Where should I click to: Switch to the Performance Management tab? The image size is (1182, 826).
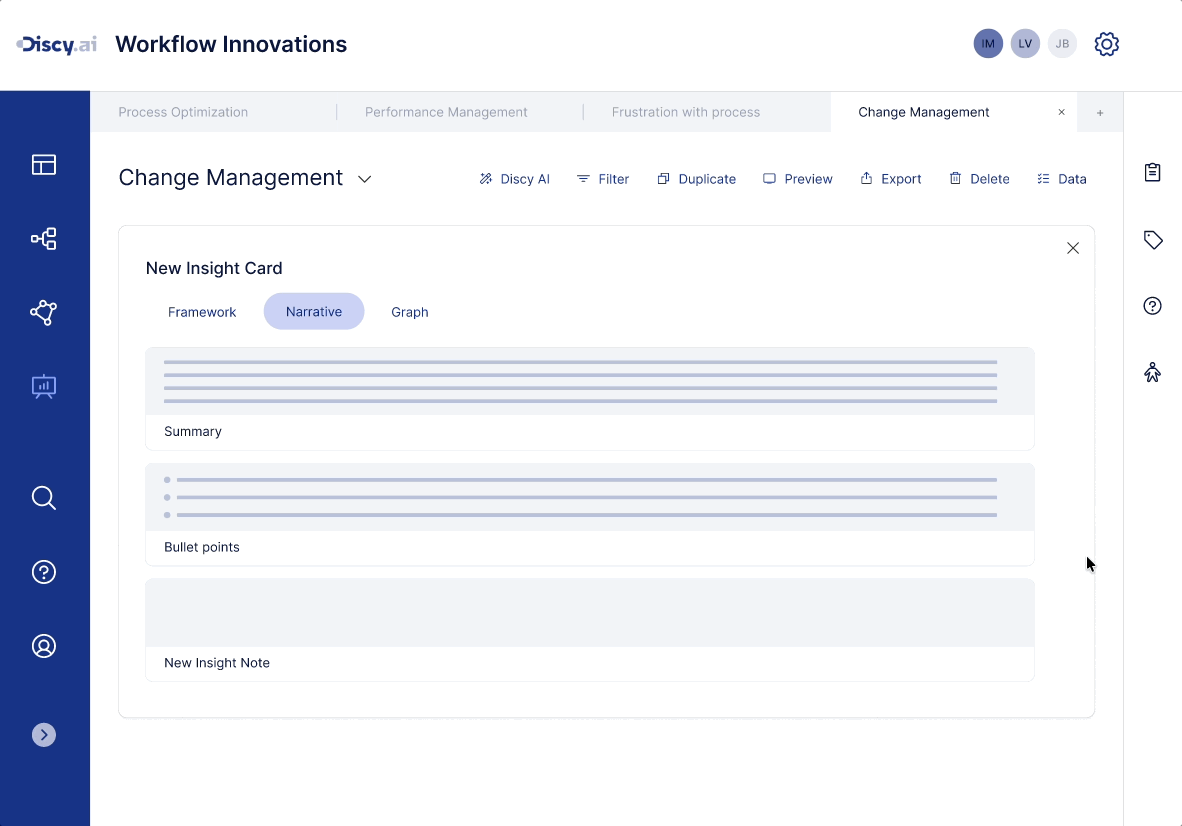pyautogui.click(x=446, y=112)
